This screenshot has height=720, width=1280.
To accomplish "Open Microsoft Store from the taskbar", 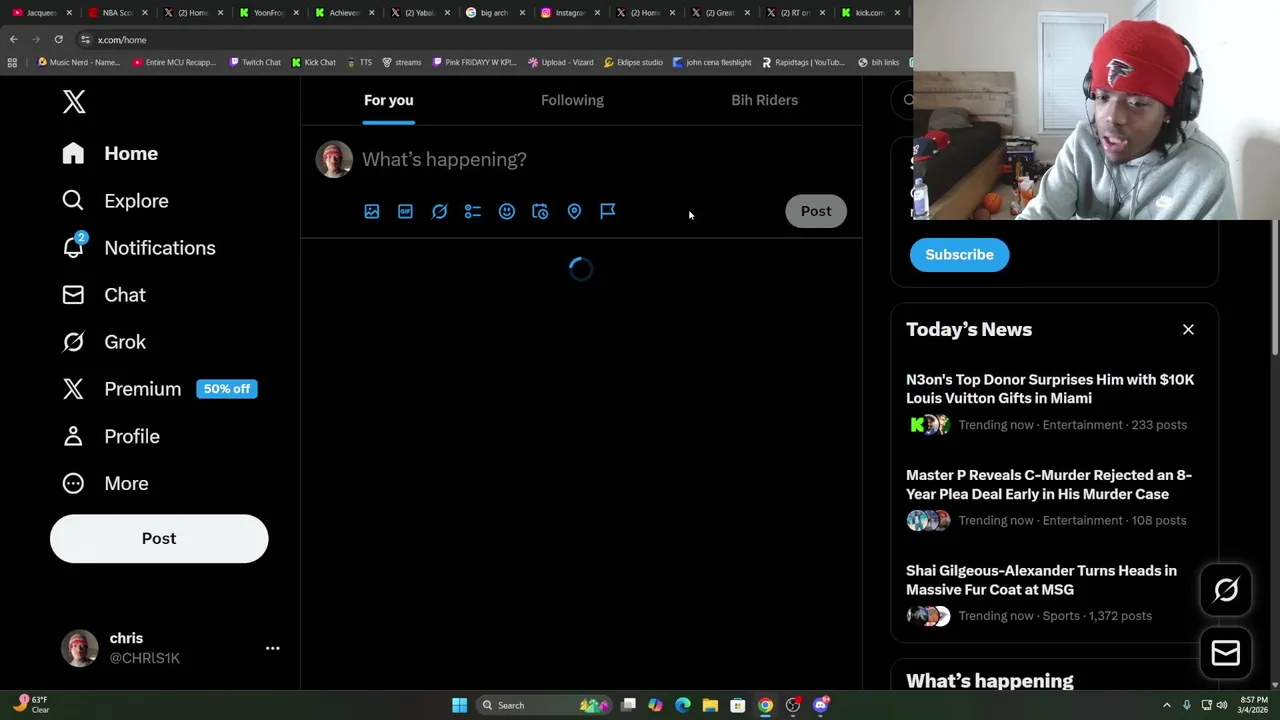I will click(737, 705).
